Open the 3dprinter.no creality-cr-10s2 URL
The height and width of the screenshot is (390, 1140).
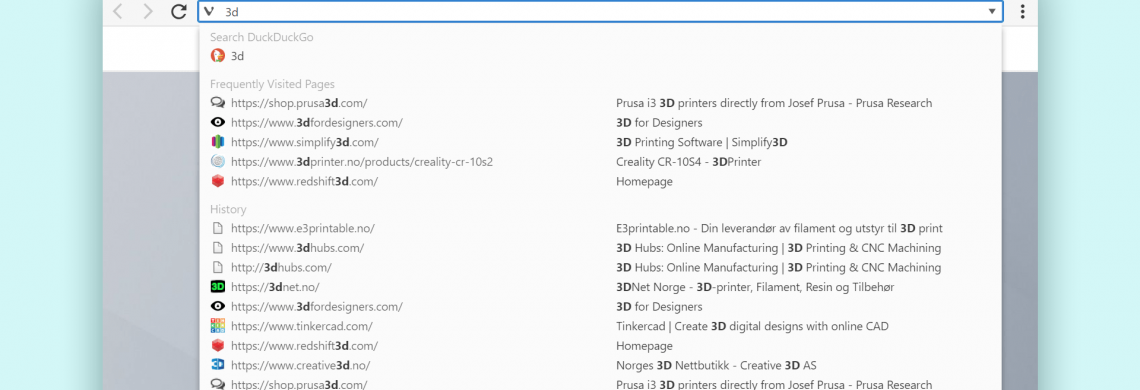pyautogui.click(x=362, y=162)
